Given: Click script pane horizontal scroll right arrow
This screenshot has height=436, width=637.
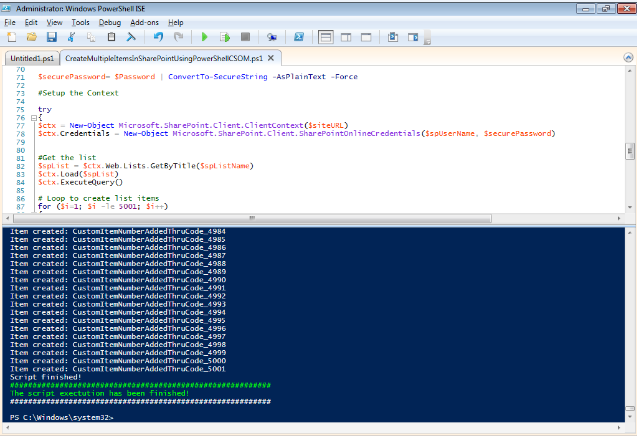Looking at the screenshot, I should tap(619, 219).
